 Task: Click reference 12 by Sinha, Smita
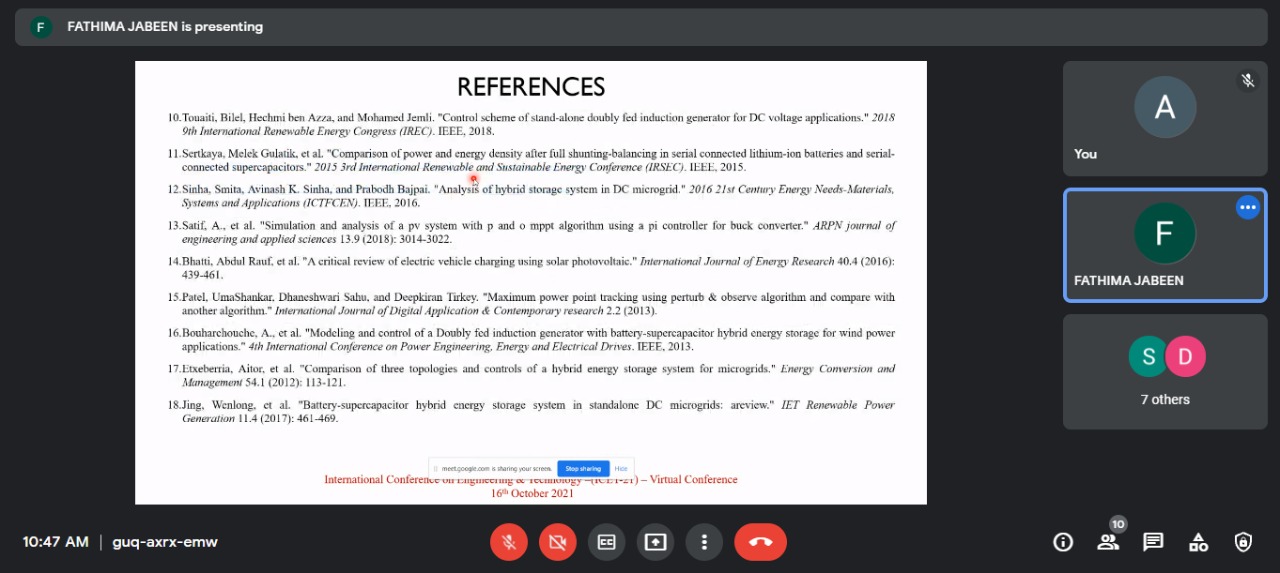point(531,195)
